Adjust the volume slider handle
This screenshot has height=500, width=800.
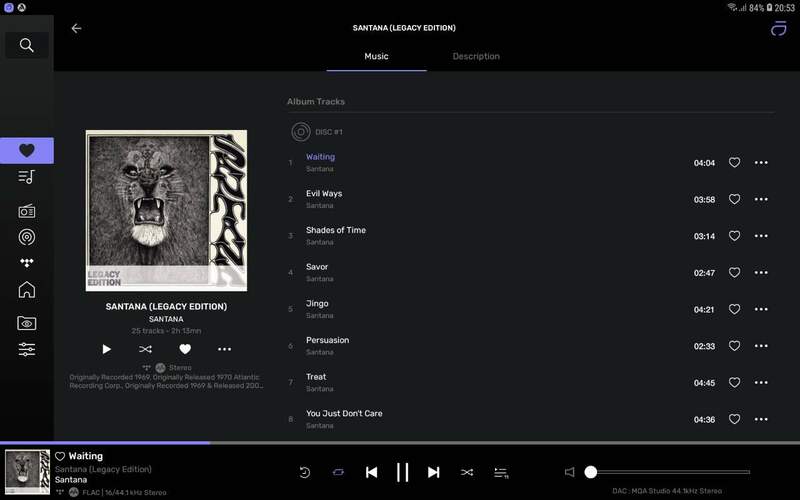click(591, 472)
